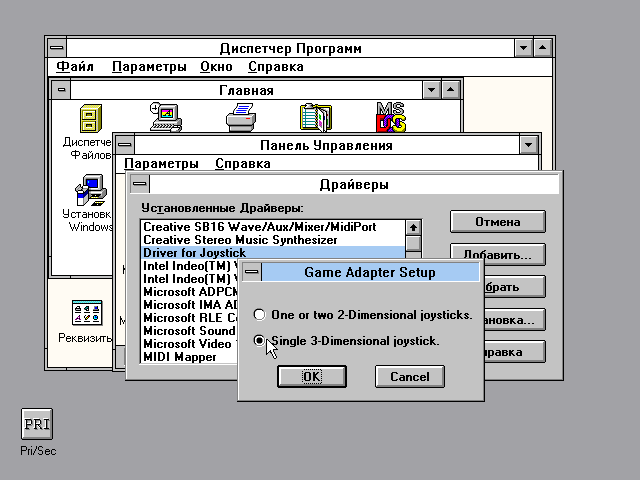The image size is (640, 480).
Task: Minimize the Диспетчер Программ window
Action: 523,48
